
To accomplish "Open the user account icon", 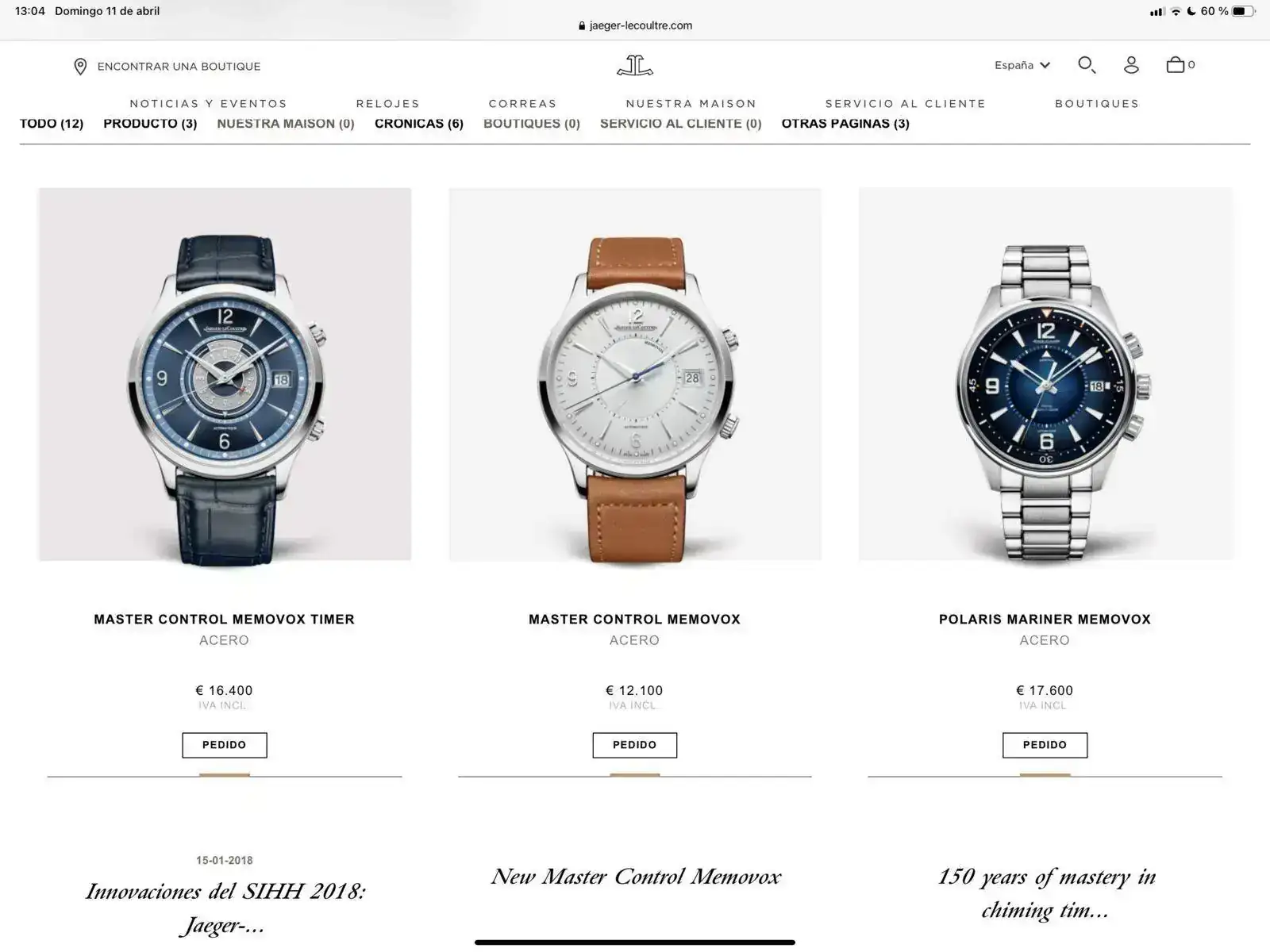I will [1131, 65].
